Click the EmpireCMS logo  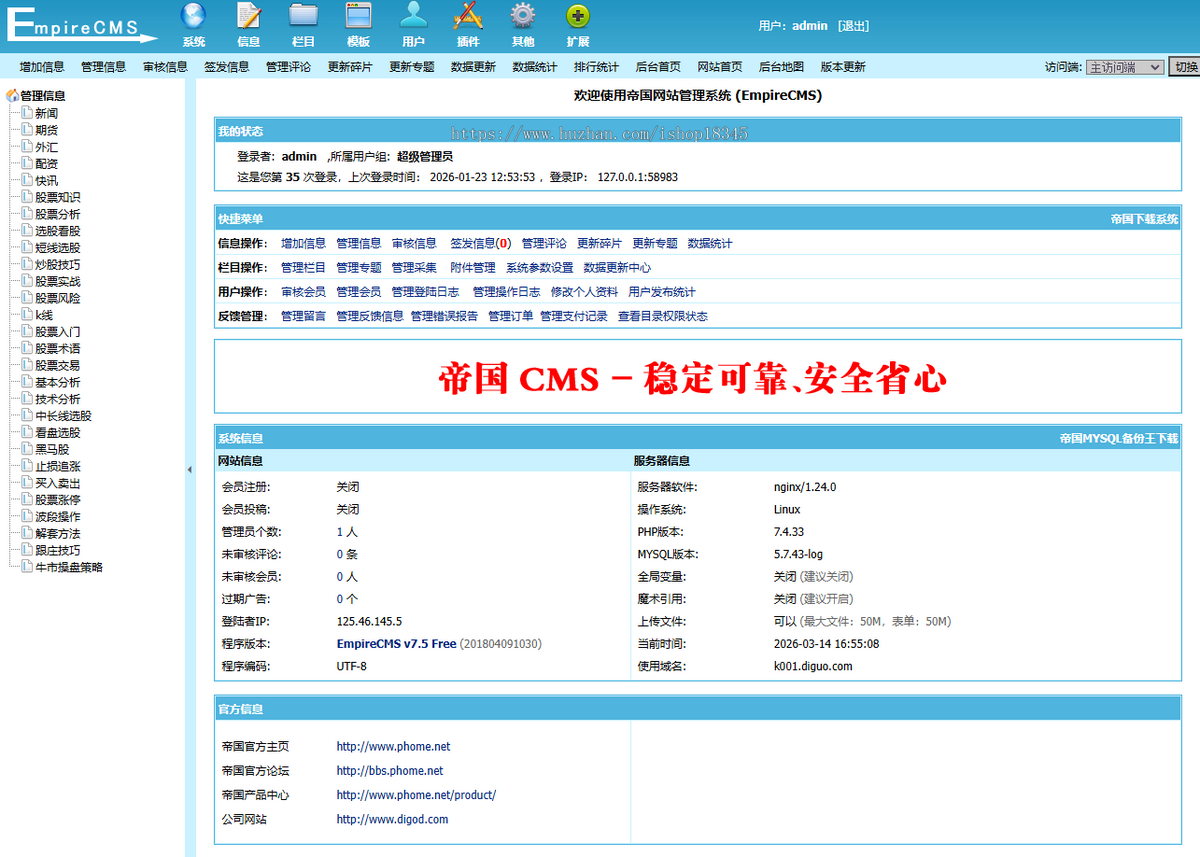pyautogui.click(x=80, y=24)
